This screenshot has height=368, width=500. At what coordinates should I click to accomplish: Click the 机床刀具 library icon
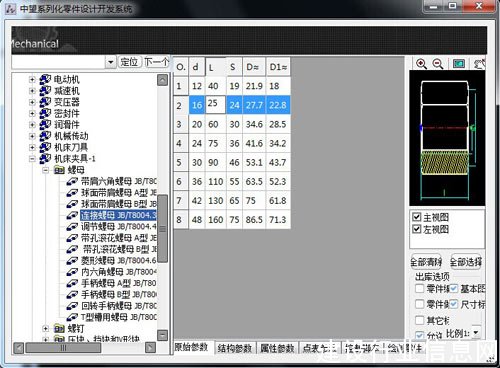(x=45, y=147)
